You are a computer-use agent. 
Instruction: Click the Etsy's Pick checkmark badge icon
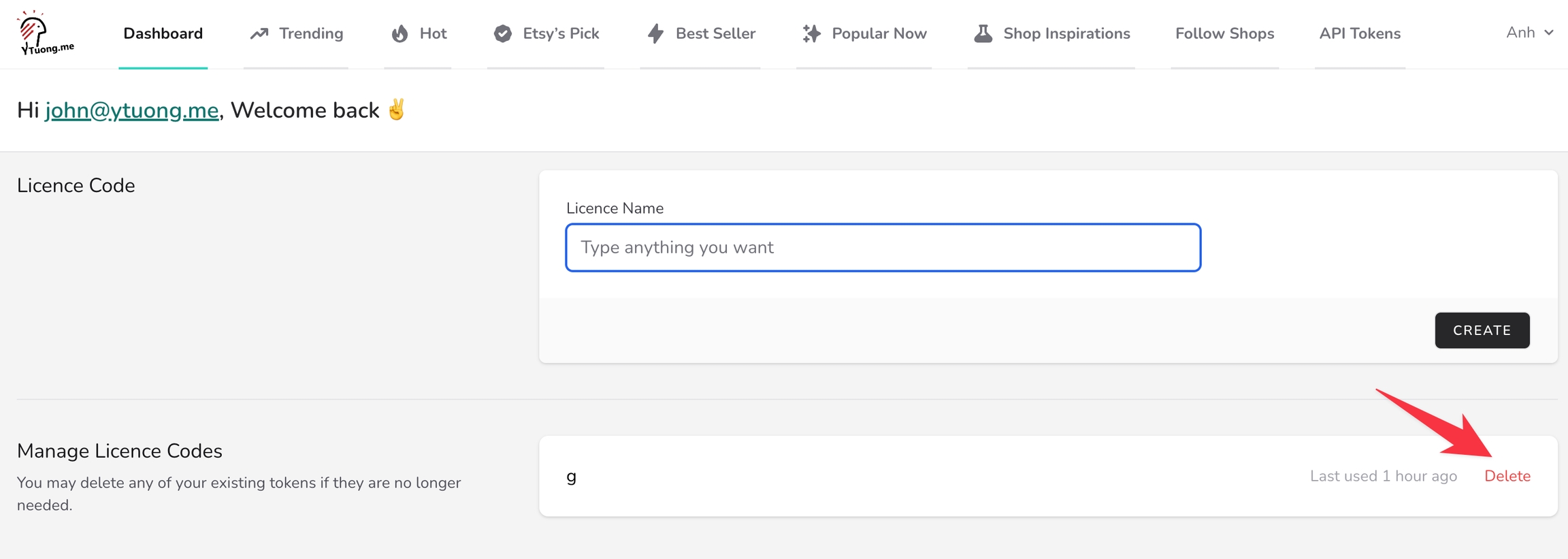click(x=503, y=33)
